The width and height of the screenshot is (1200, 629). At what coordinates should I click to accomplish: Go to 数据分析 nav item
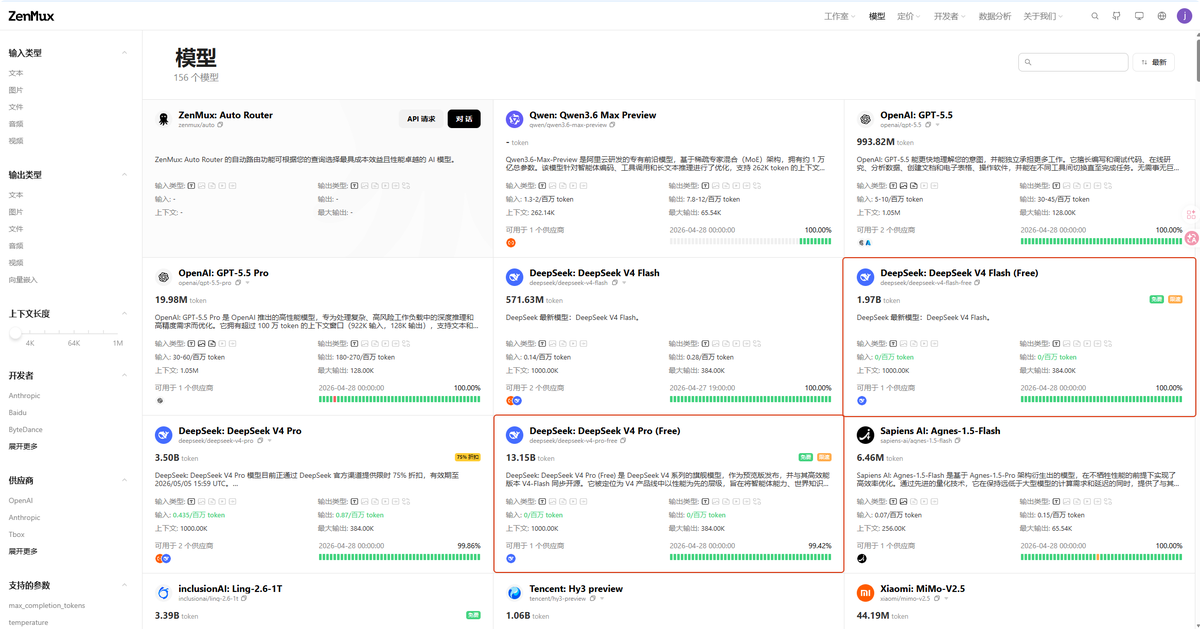[x=994, y=16]
